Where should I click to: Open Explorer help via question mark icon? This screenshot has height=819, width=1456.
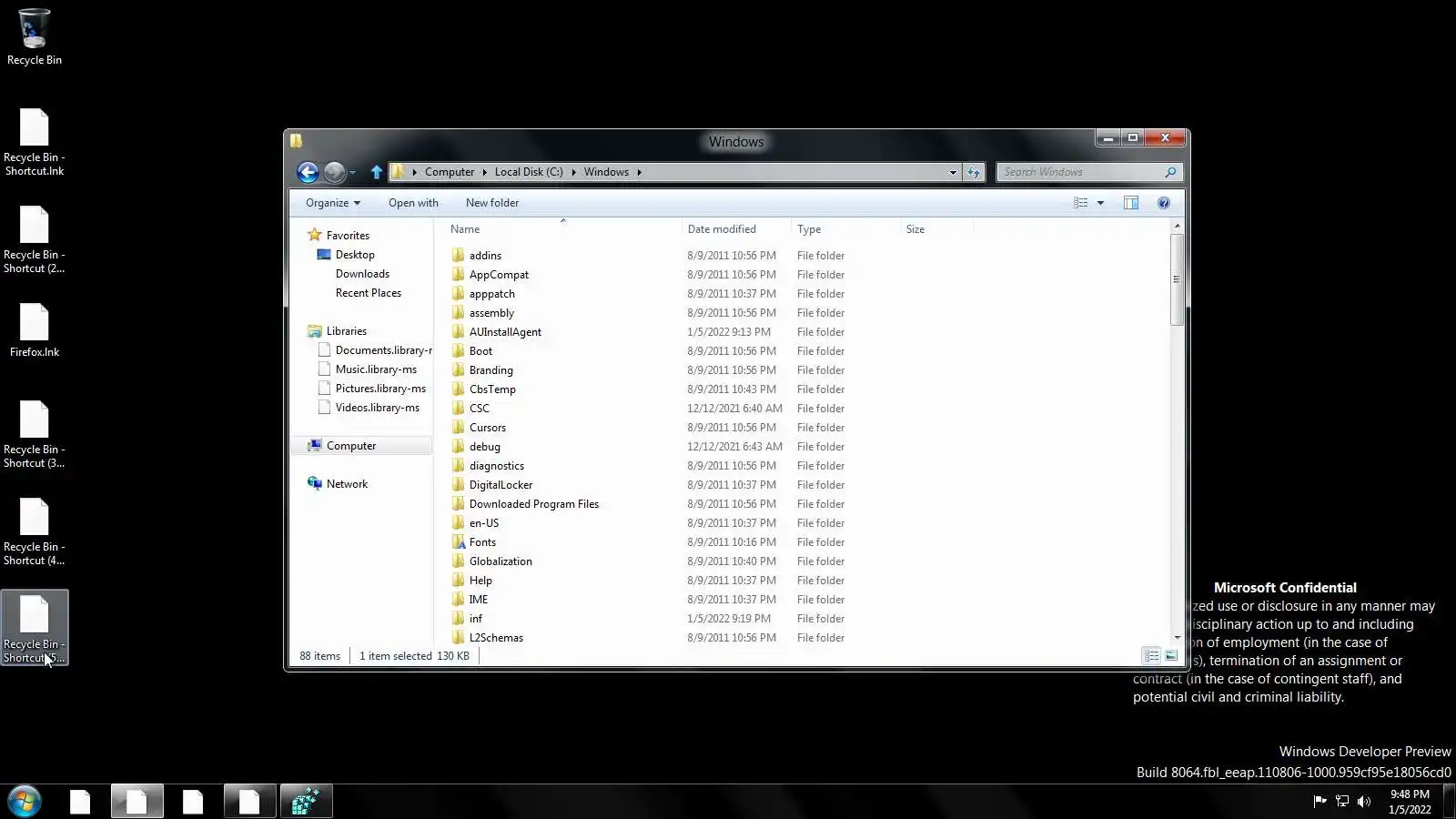[x=1164, y=203]
